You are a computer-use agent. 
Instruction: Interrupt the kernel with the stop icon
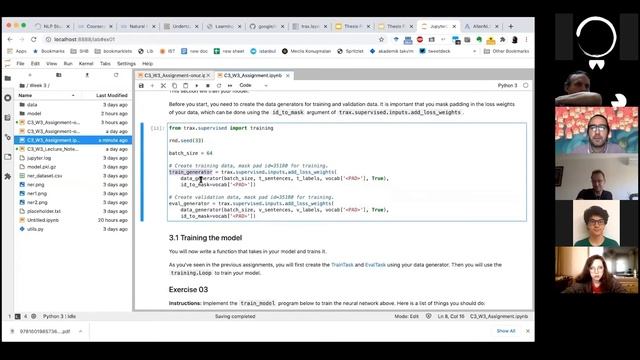pyautogui.click(x=208, y=86)
